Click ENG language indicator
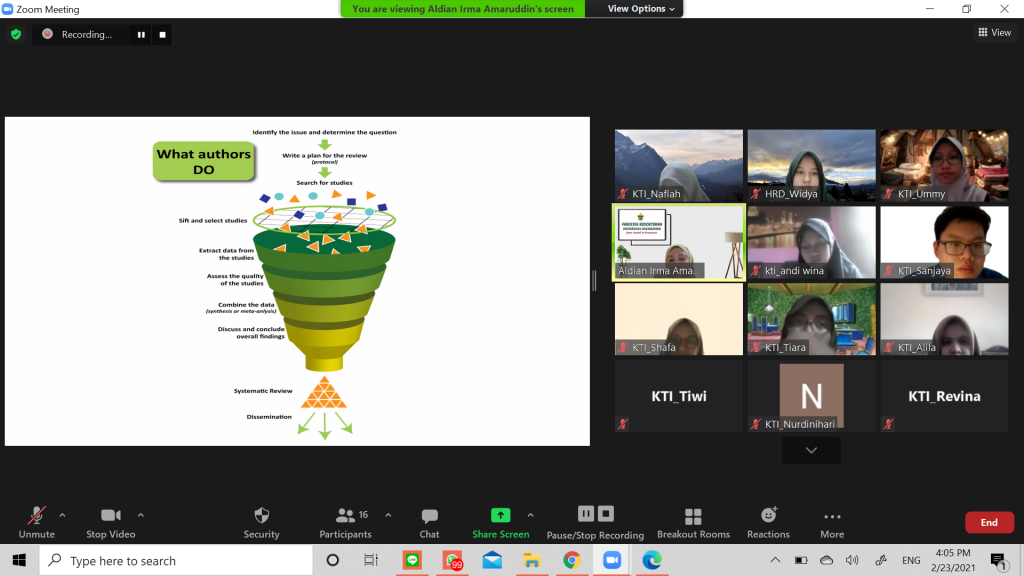The image size is (1024, 576). point(911,560)
